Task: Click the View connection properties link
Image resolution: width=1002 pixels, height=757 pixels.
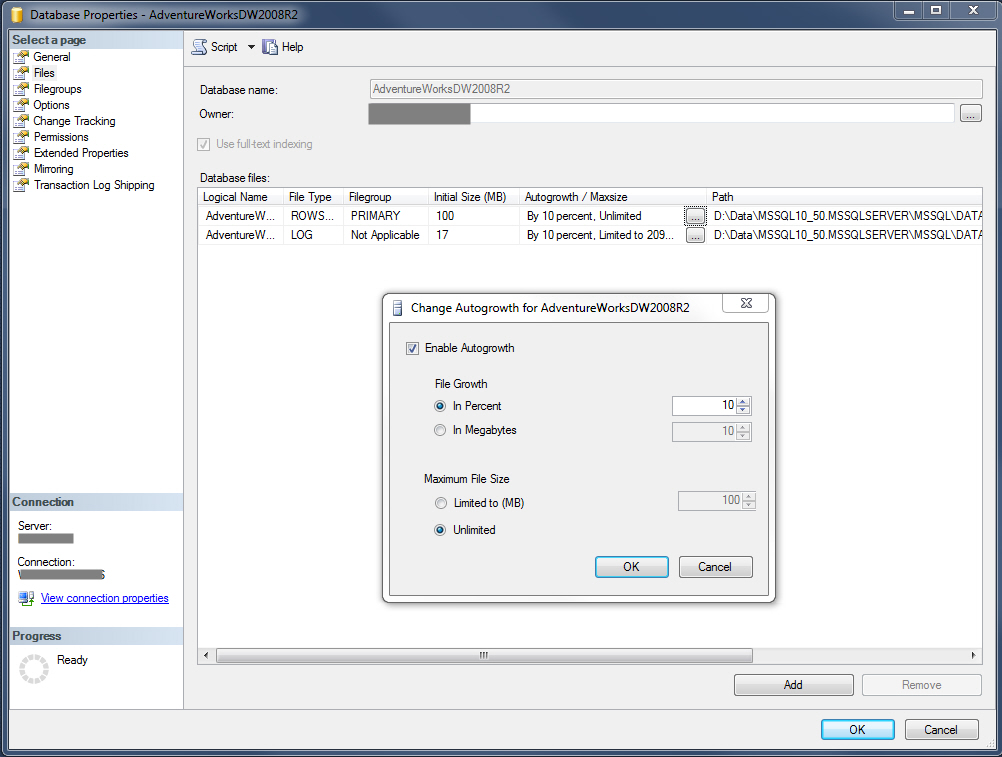Action: [104, 597]
